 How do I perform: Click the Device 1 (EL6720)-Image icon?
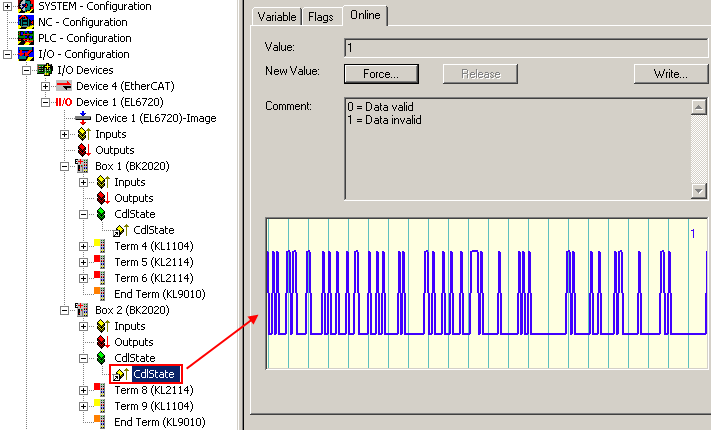(x=83, y=118)
